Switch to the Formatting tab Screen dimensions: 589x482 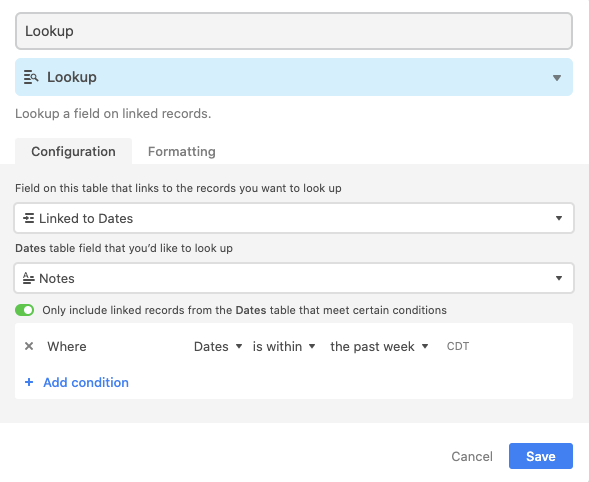click(x=181, y=151)
